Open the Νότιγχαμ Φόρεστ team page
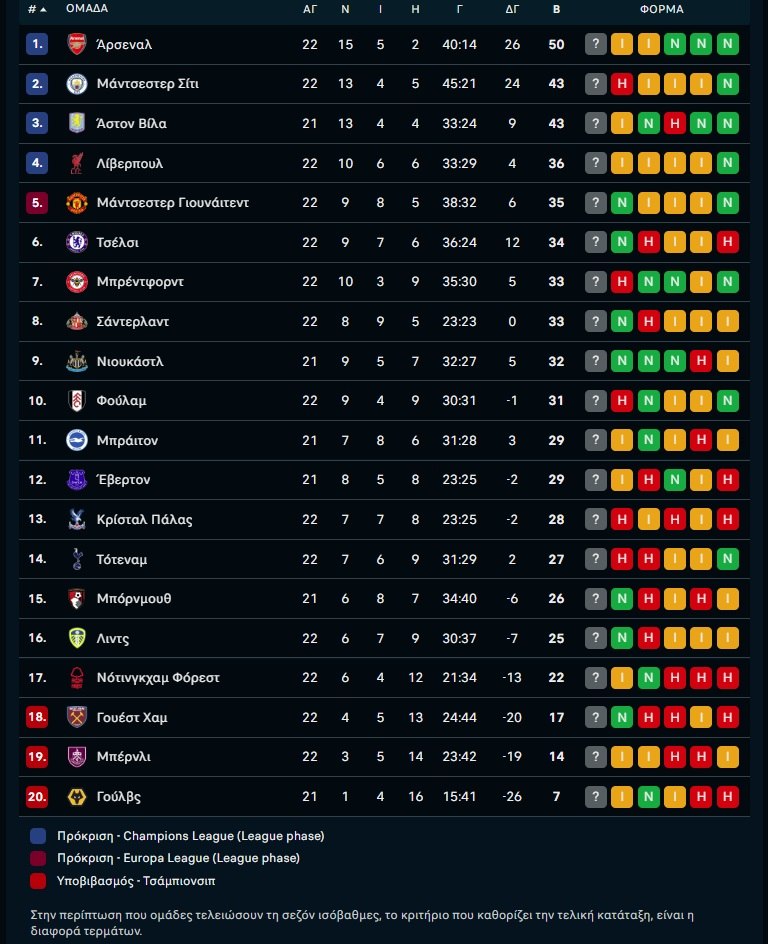The width and height of the screenshot is (768, 944). 158,677
